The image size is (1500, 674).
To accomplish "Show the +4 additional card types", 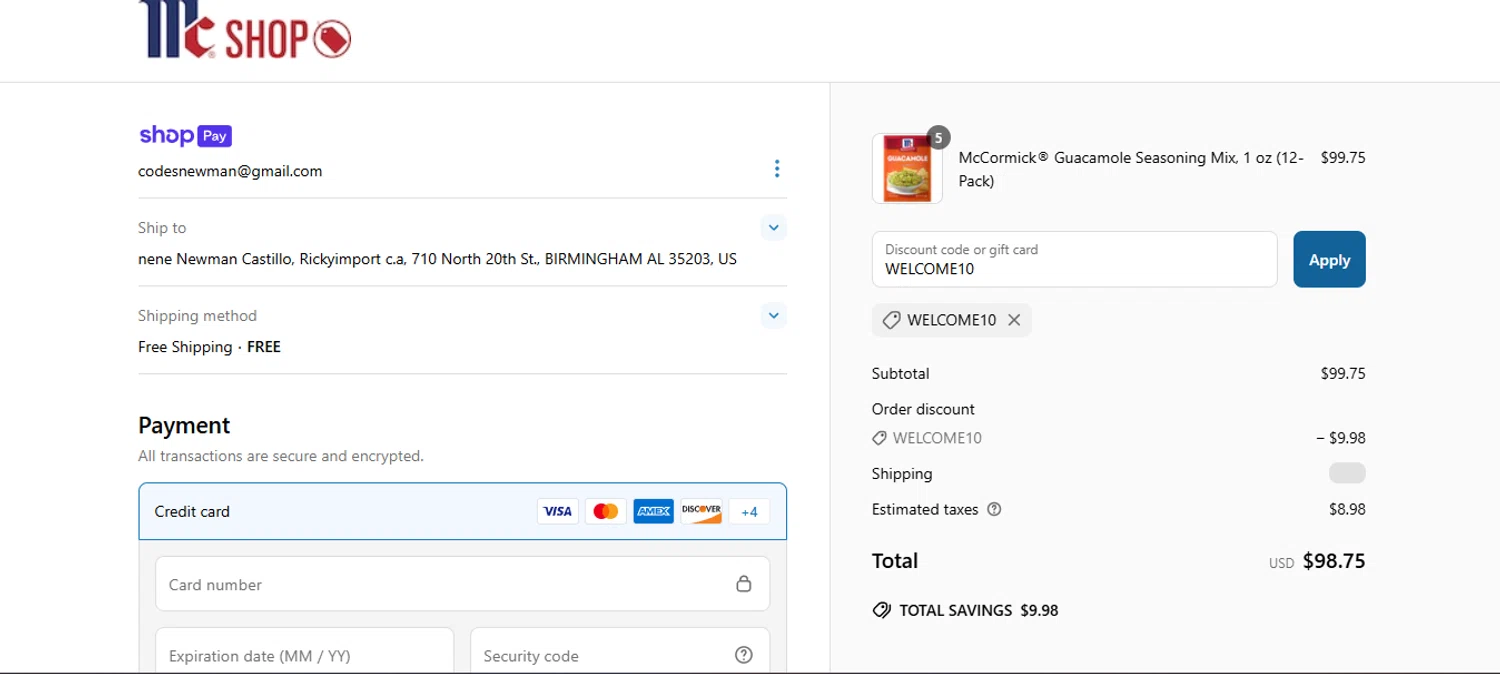I will 749,512.
